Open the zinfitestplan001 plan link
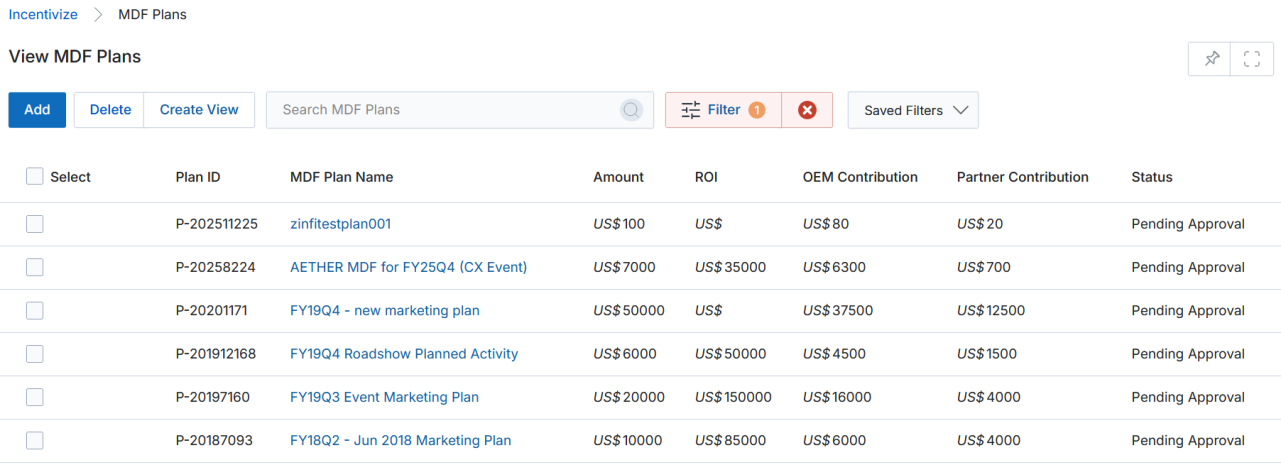This screenshot has height=465, width=1281. pyautogui.click(x=340, y=224)
